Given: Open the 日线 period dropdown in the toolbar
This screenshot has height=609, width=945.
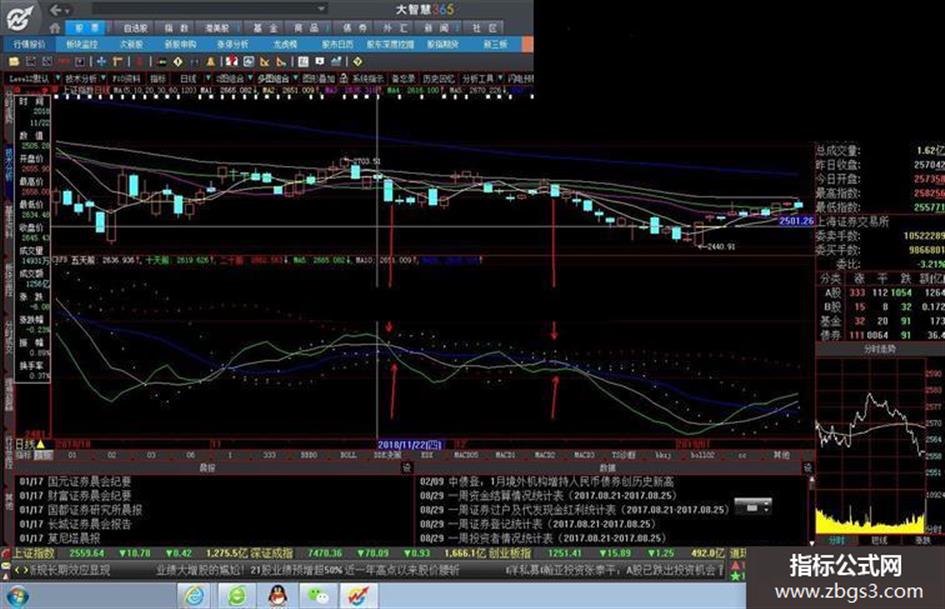Looking at the screenshot, I should pos(209,78).
